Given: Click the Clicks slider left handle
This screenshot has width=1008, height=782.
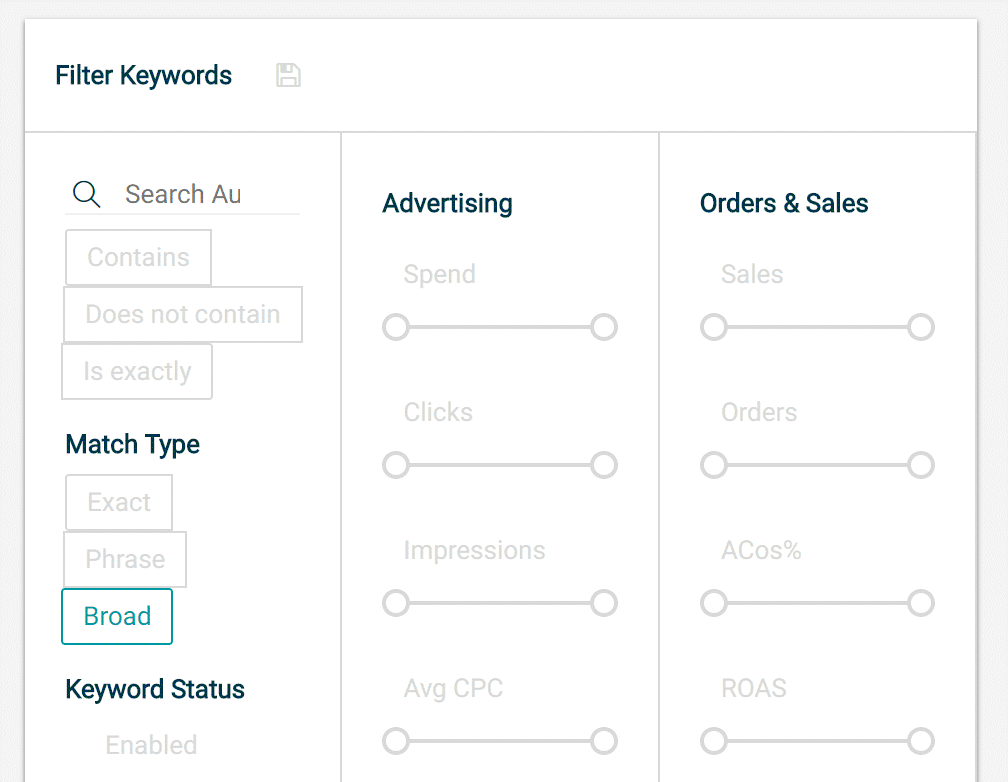Looking at the screenshot, I should [396, 465].
